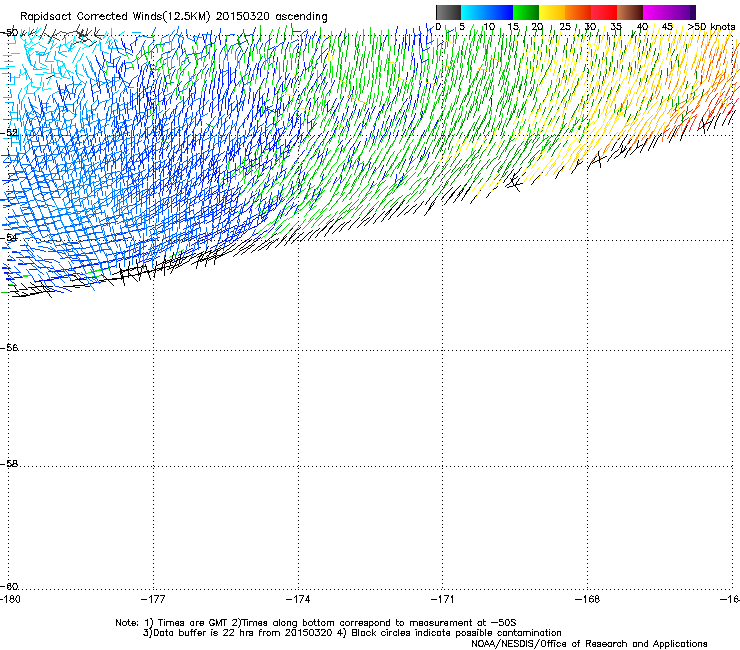The width and height of the screenshot is (740, 650).
Task: Click the green 15-20 knots legend swatch
Action: tap(526, 12)
